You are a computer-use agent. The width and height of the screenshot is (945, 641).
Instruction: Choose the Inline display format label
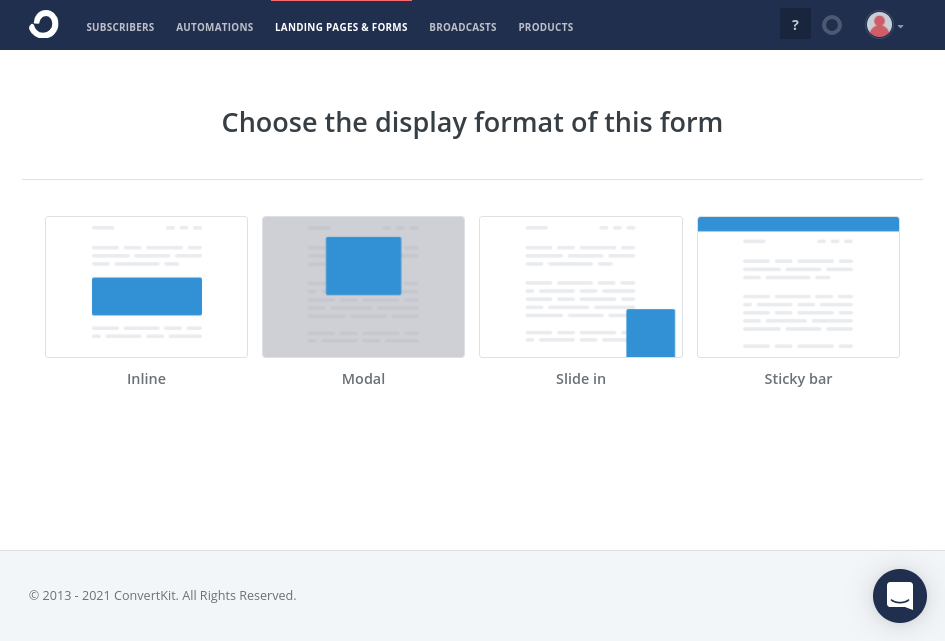146,378
